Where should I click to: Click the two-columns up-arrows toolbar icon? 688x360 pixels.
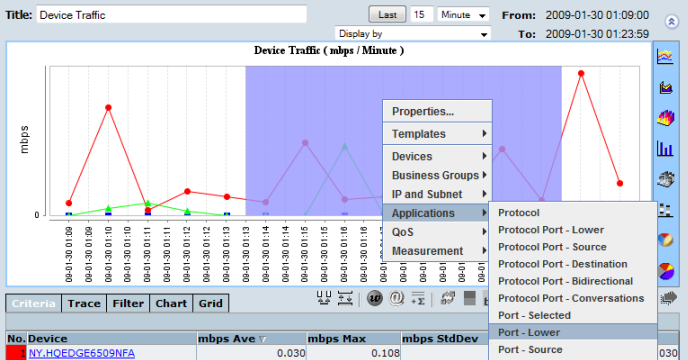pos(324,298)
